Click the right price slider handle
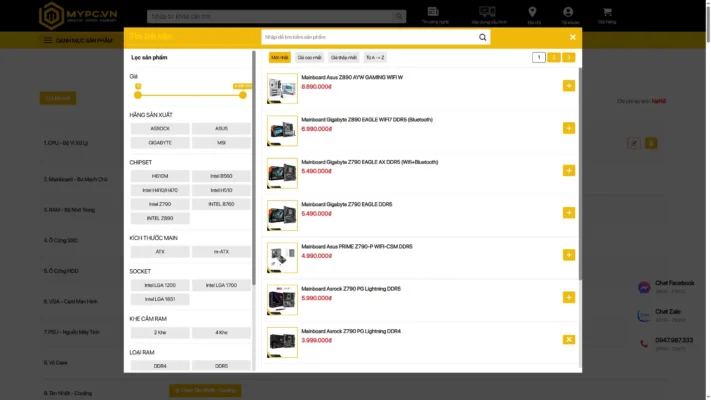 (243, 95)
